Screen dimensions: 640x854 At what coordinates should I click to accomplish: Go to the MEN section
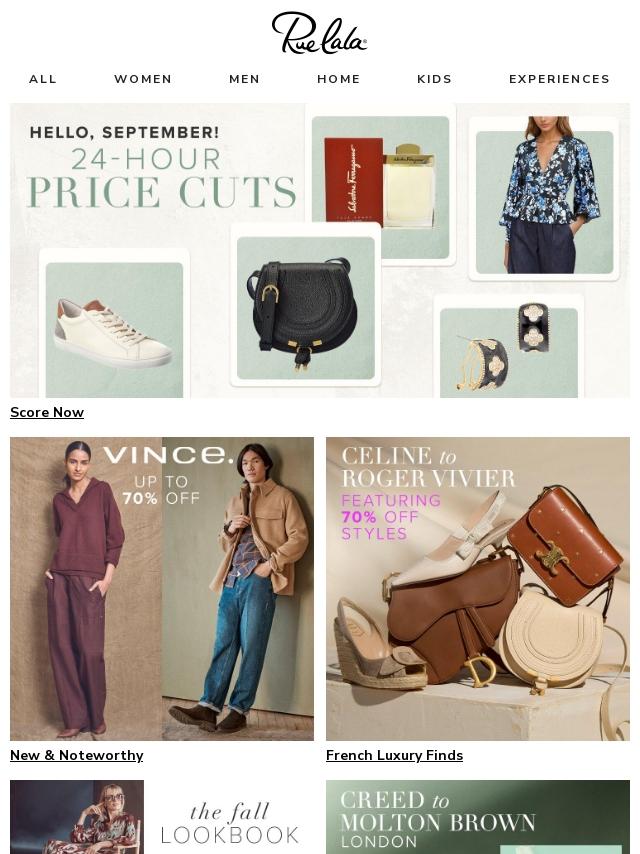[245, 79]
